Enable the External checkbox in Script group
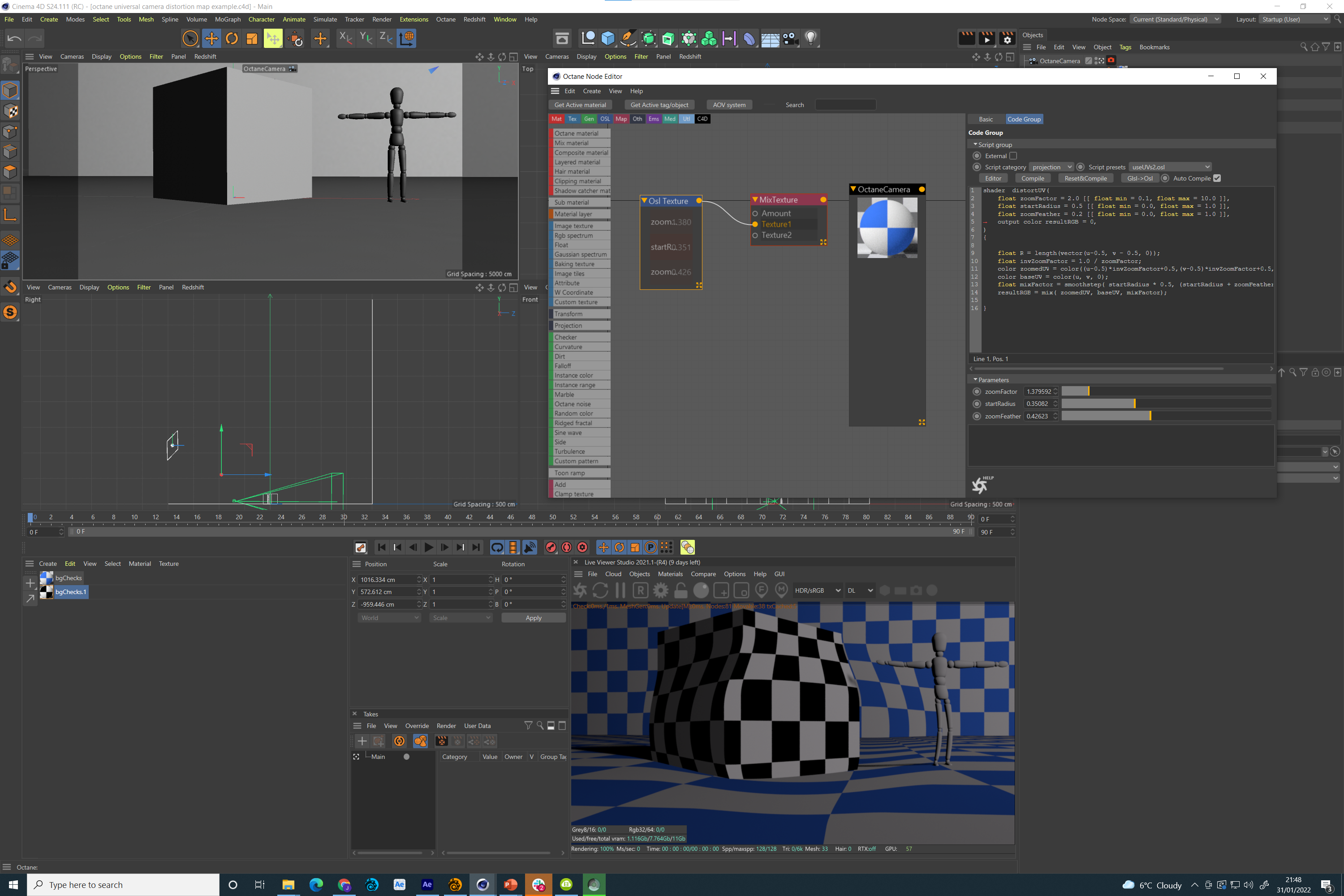This screenshot has width=1344, height=896. [x=1013, y=155]
